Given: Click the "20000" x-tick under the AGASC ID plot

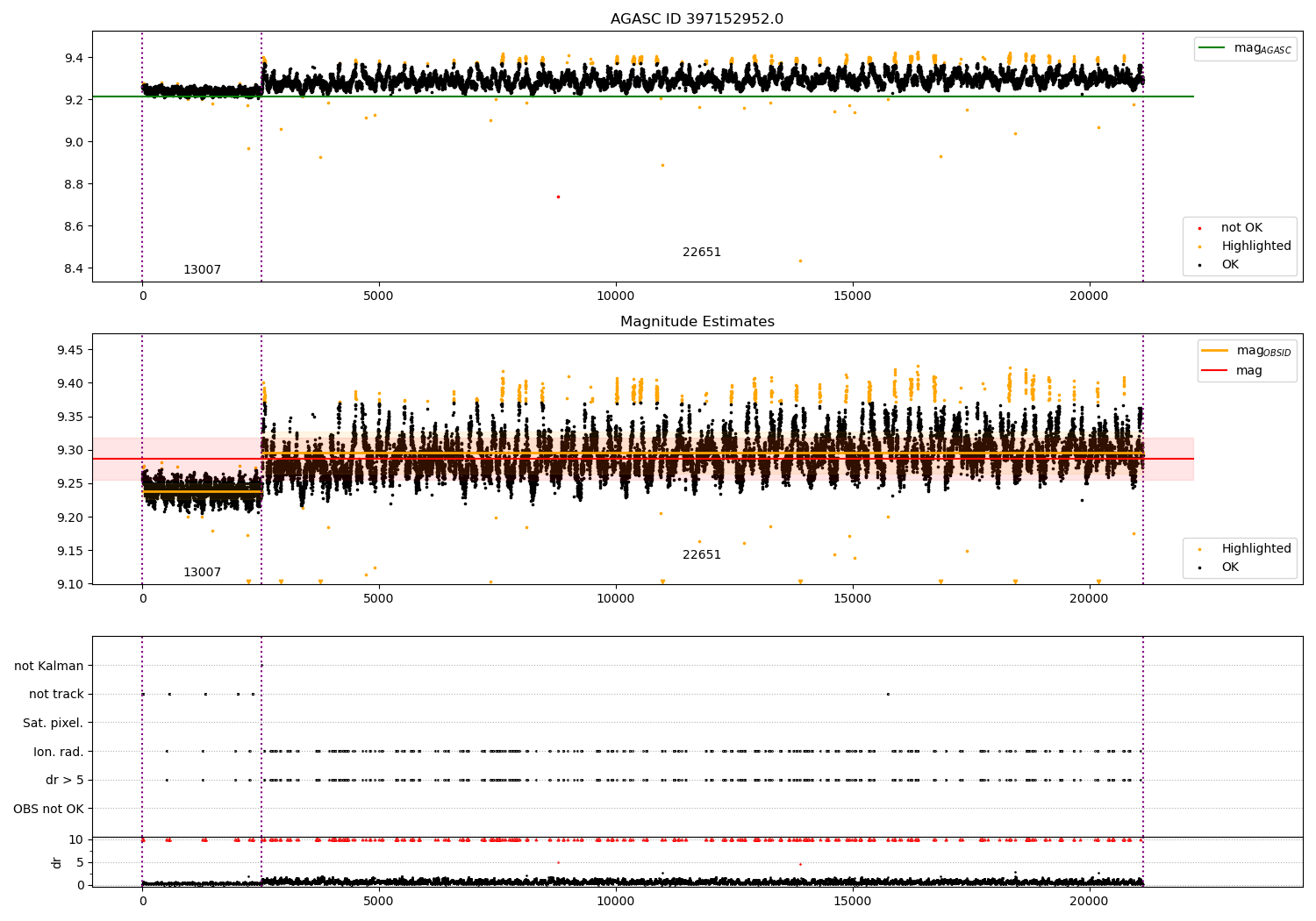Looking at the screenshot, I should pyautogui.click(x=1090, y=296).
